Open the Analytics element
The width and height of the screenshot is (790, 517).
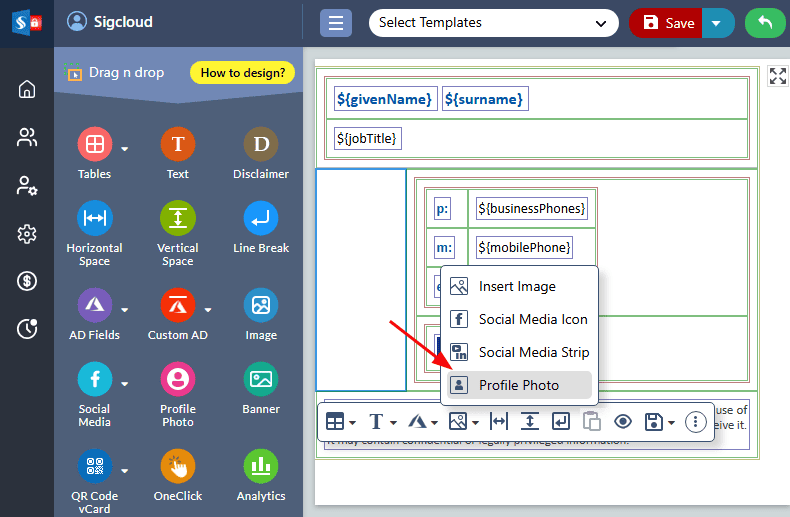pos(261,466)
